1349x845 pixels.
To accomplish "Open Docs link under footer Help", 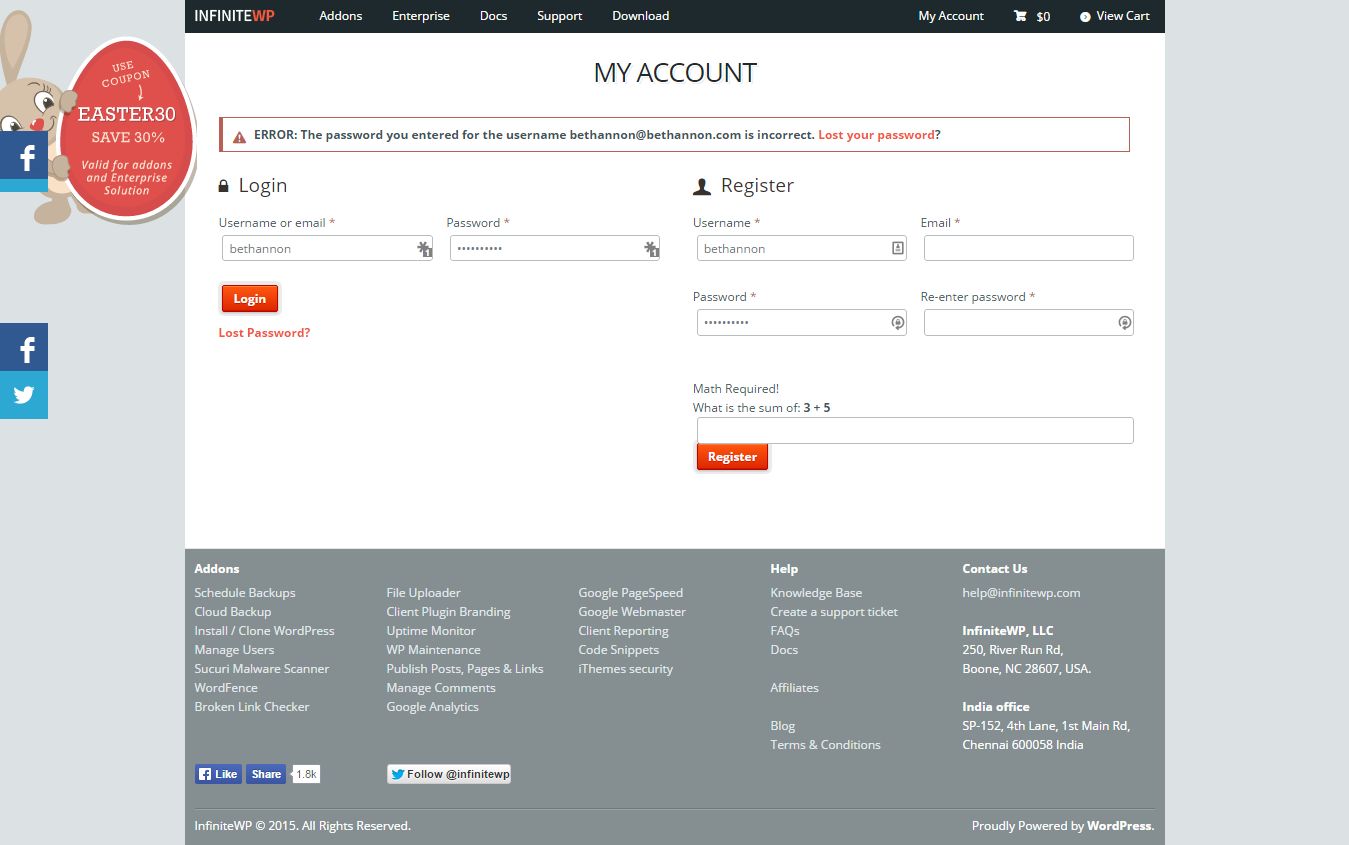I will point(784,650).
